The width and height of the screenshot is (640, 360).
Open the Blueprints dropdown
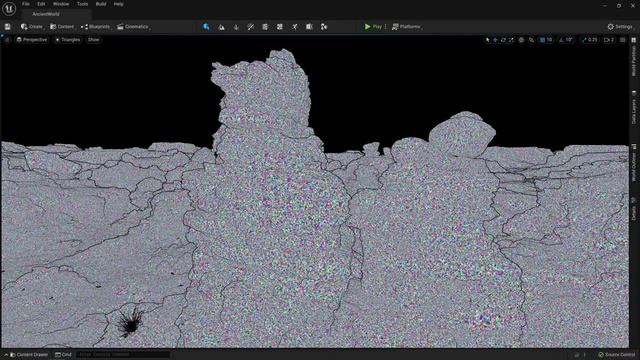click(96, 27)
